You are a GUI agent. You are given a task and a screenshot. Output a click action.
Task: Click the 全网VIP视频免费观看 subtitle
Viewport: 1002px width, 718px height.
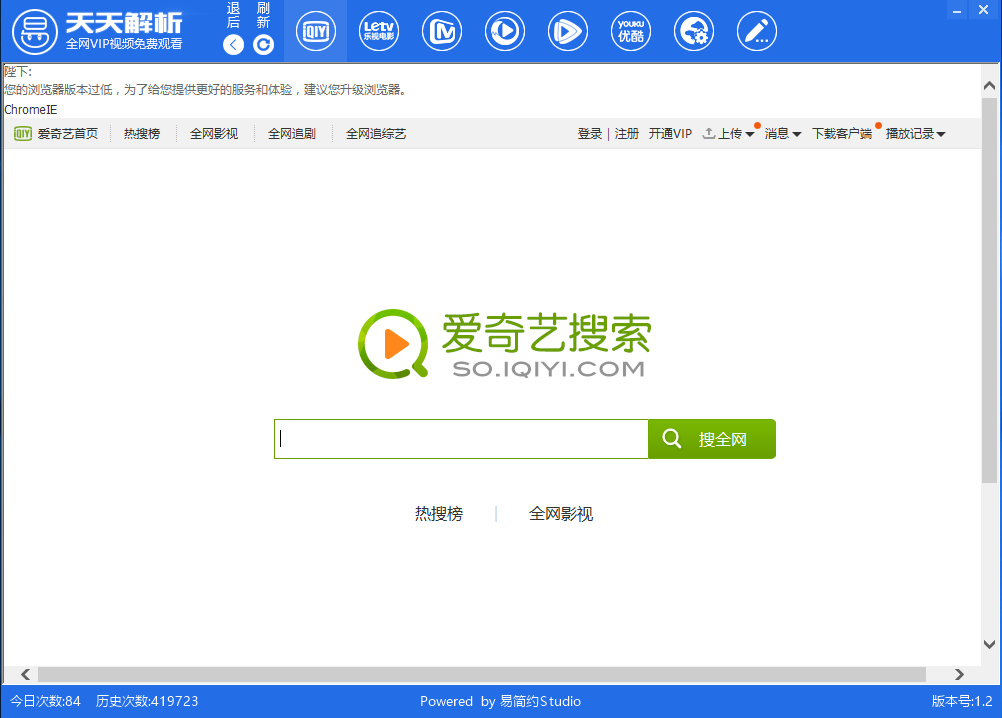point(124,43)
